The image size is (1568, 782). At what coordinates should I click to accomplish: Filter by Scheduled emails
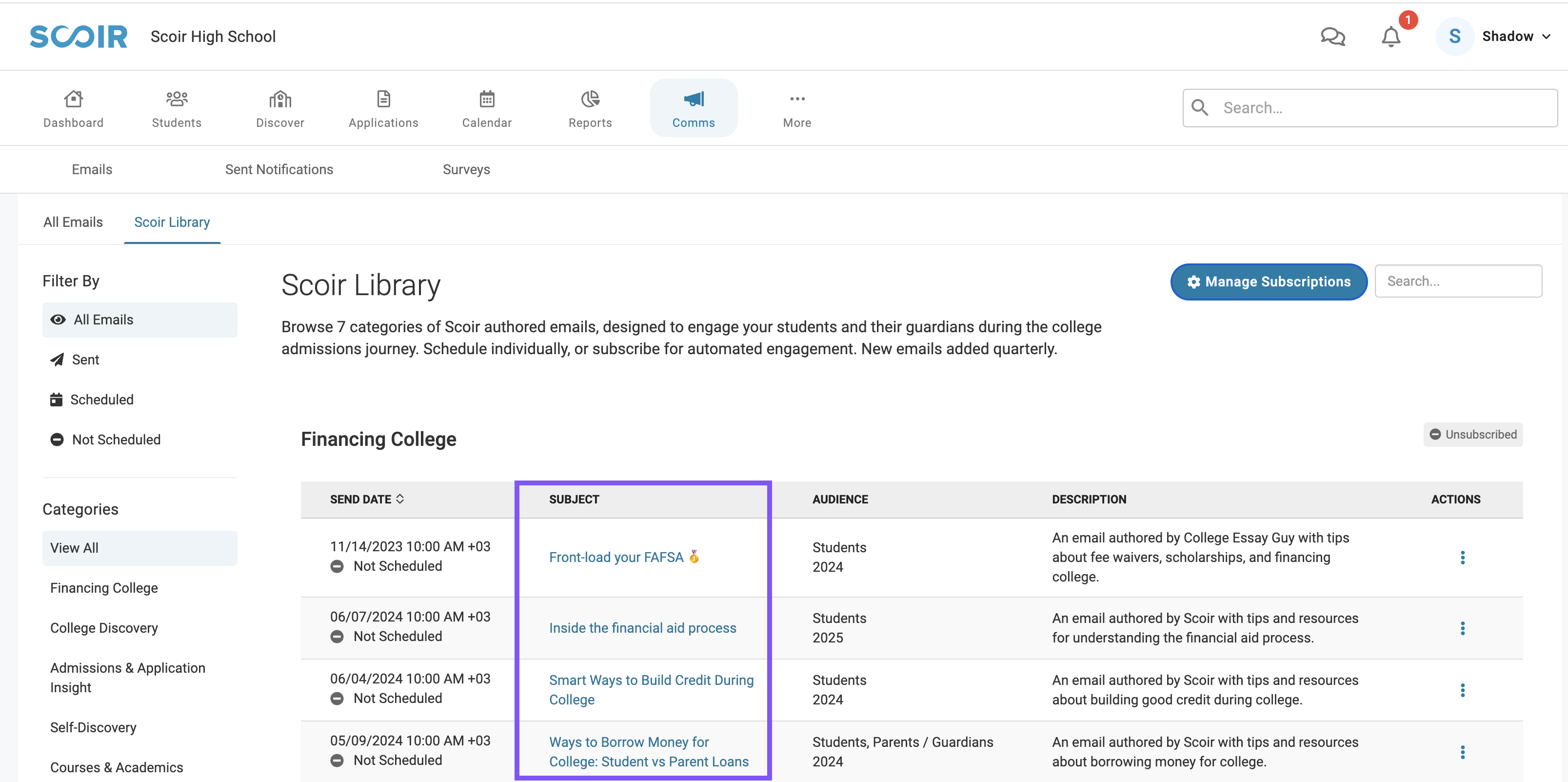(140, 400)
